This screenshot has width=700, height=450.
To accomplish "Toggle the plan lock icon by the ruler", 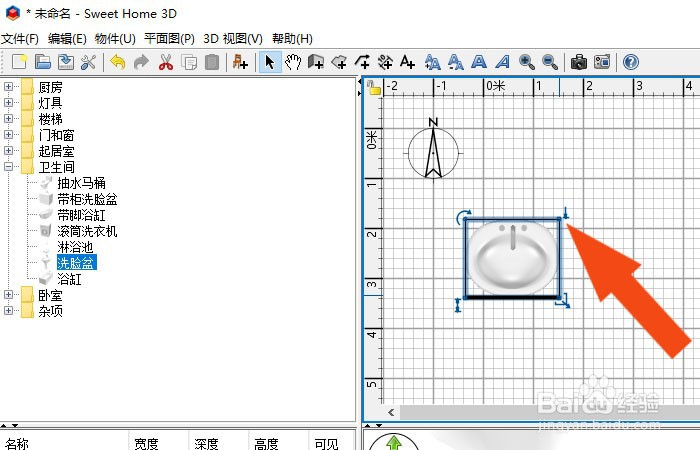I will [374, 87].
